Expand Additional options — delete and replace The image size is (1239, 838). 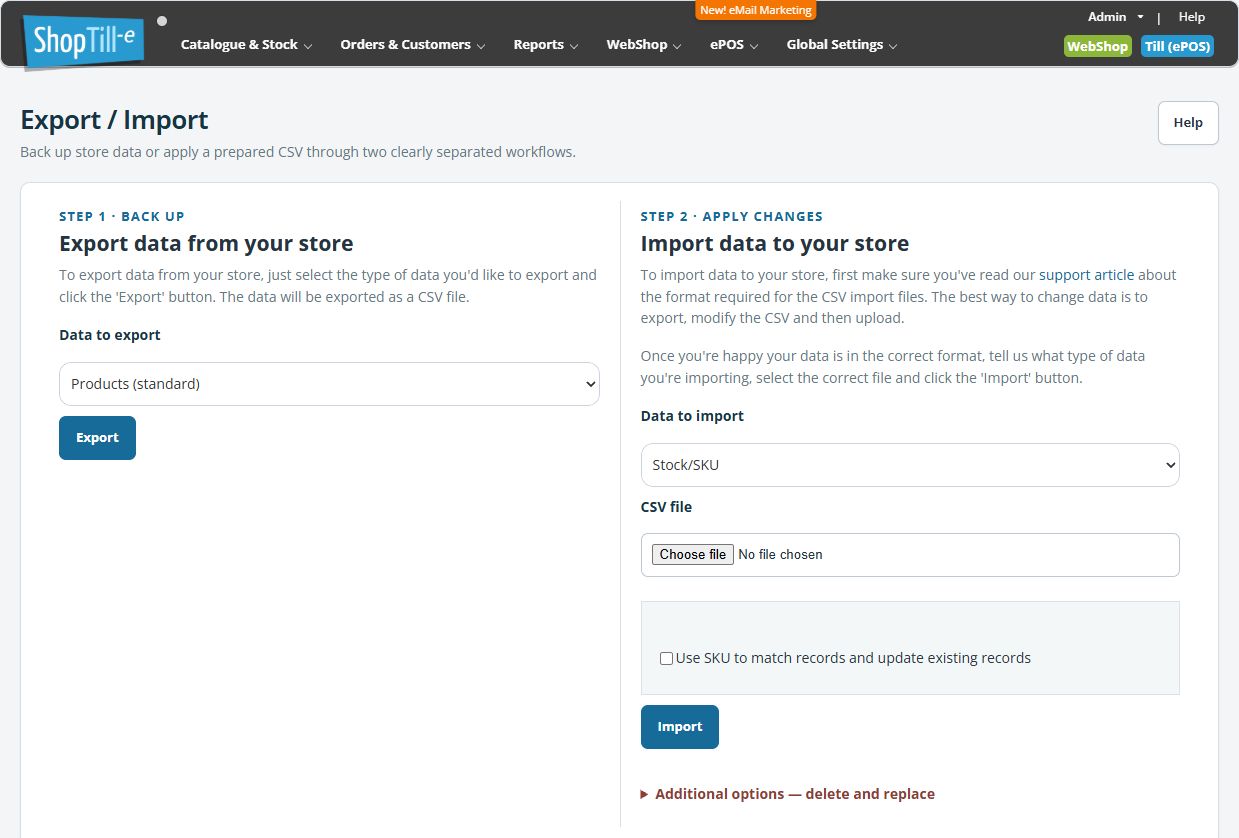click(x=788, y=794)
